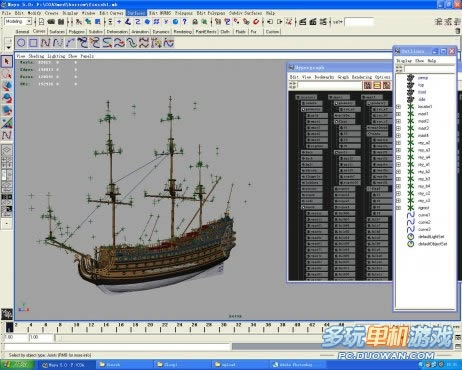Viewport: 462px width, 370px height.
Task: Click the time slider at frame 20
Action: [150, 327]
